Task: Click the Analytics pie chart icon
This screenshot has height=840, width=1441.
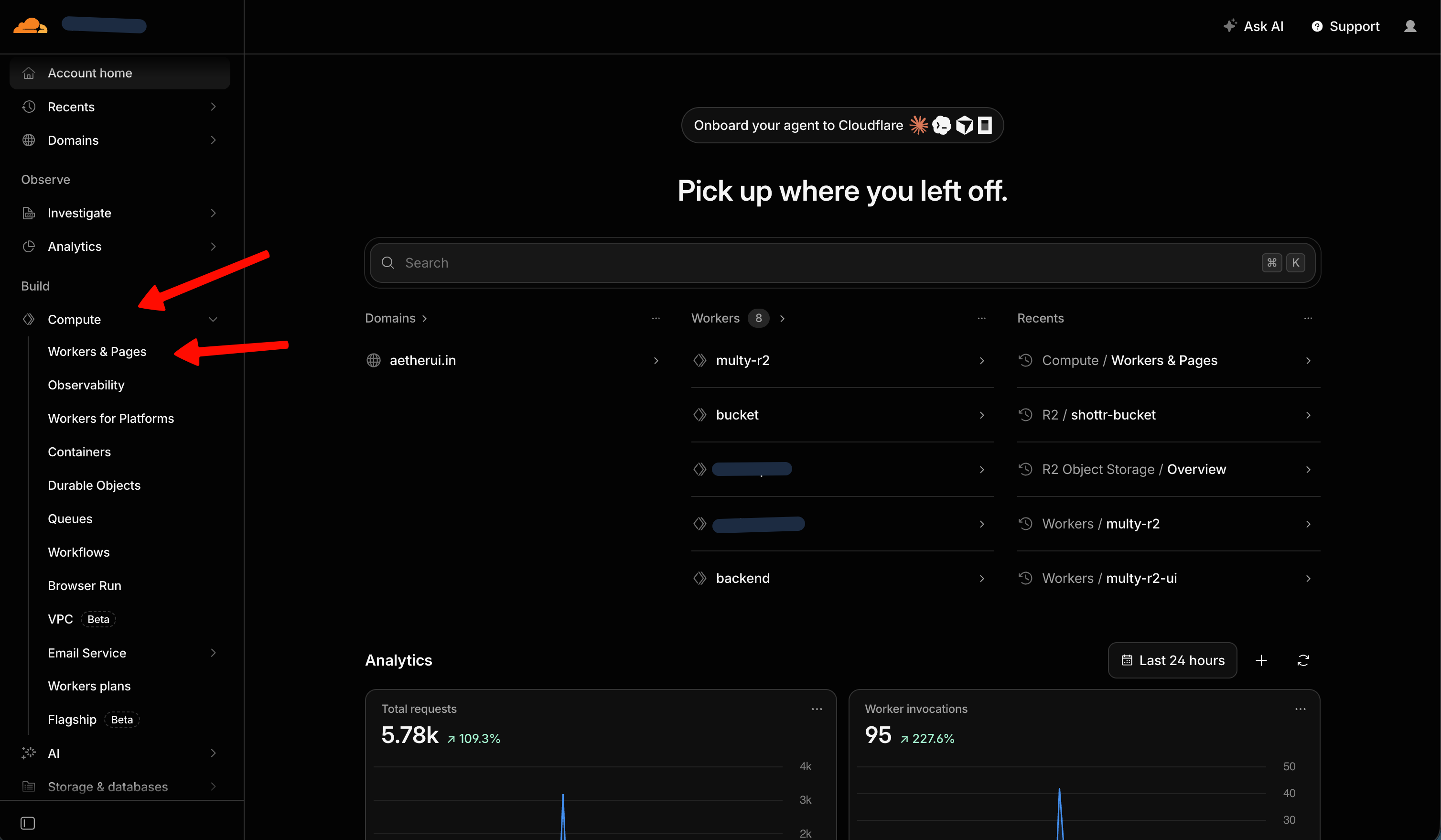Action: [x=29, y=247]
